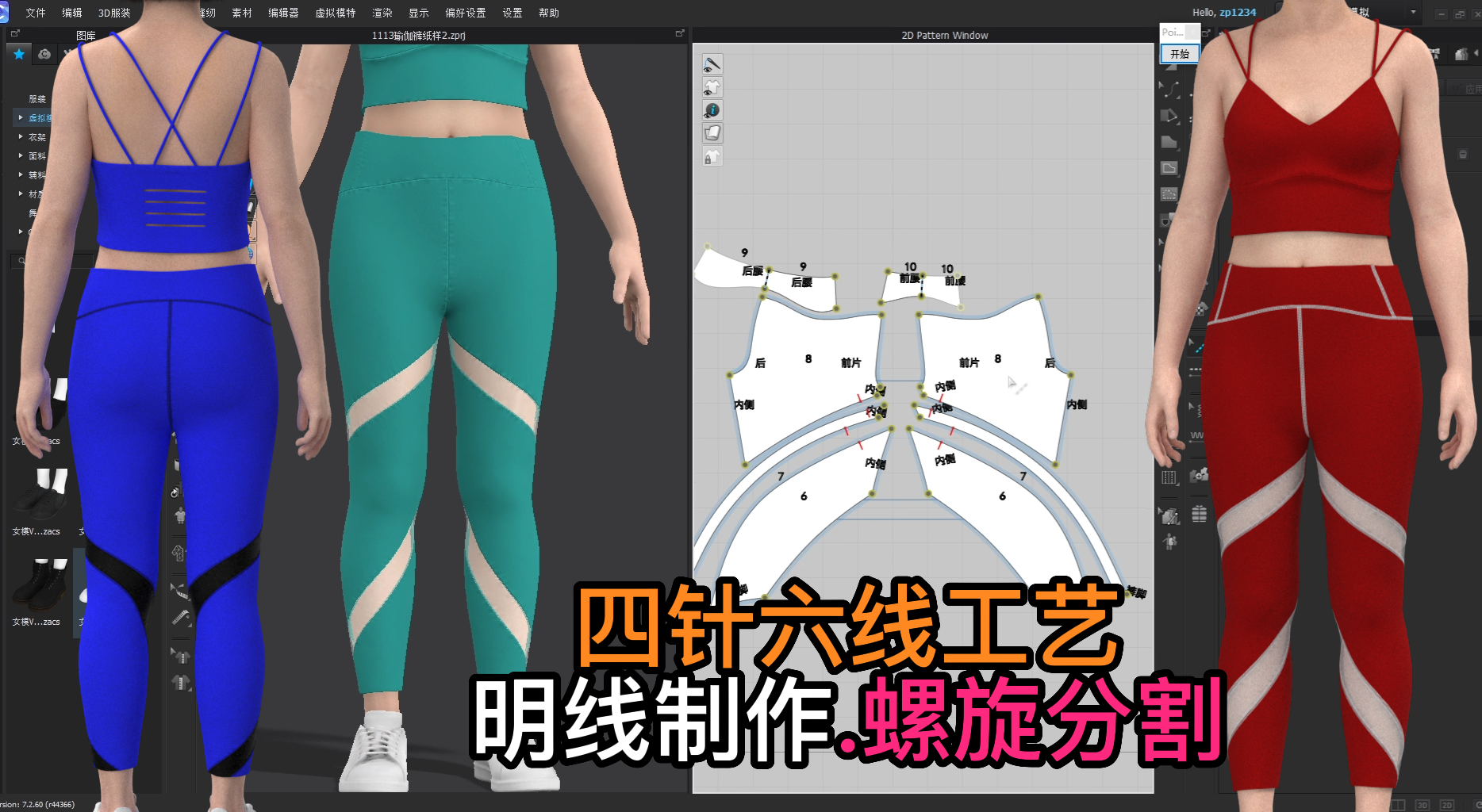This screenshot has width=1482, height=812.
Task: Select the gift box icon on right toolbar
Action: [1199, 513]
